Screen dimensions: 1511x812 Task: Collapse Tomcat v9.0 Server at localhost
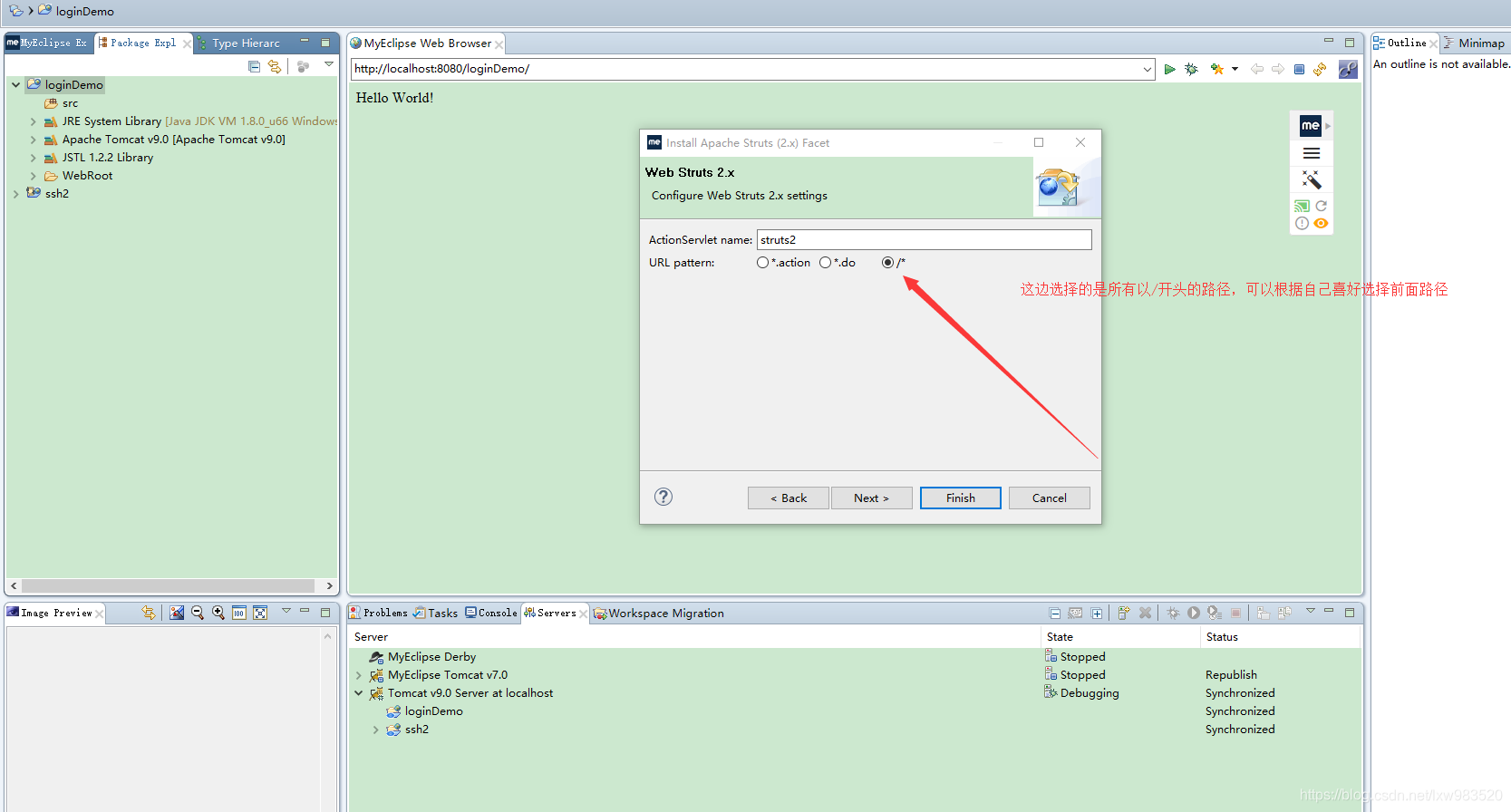[x=359, y=693]
